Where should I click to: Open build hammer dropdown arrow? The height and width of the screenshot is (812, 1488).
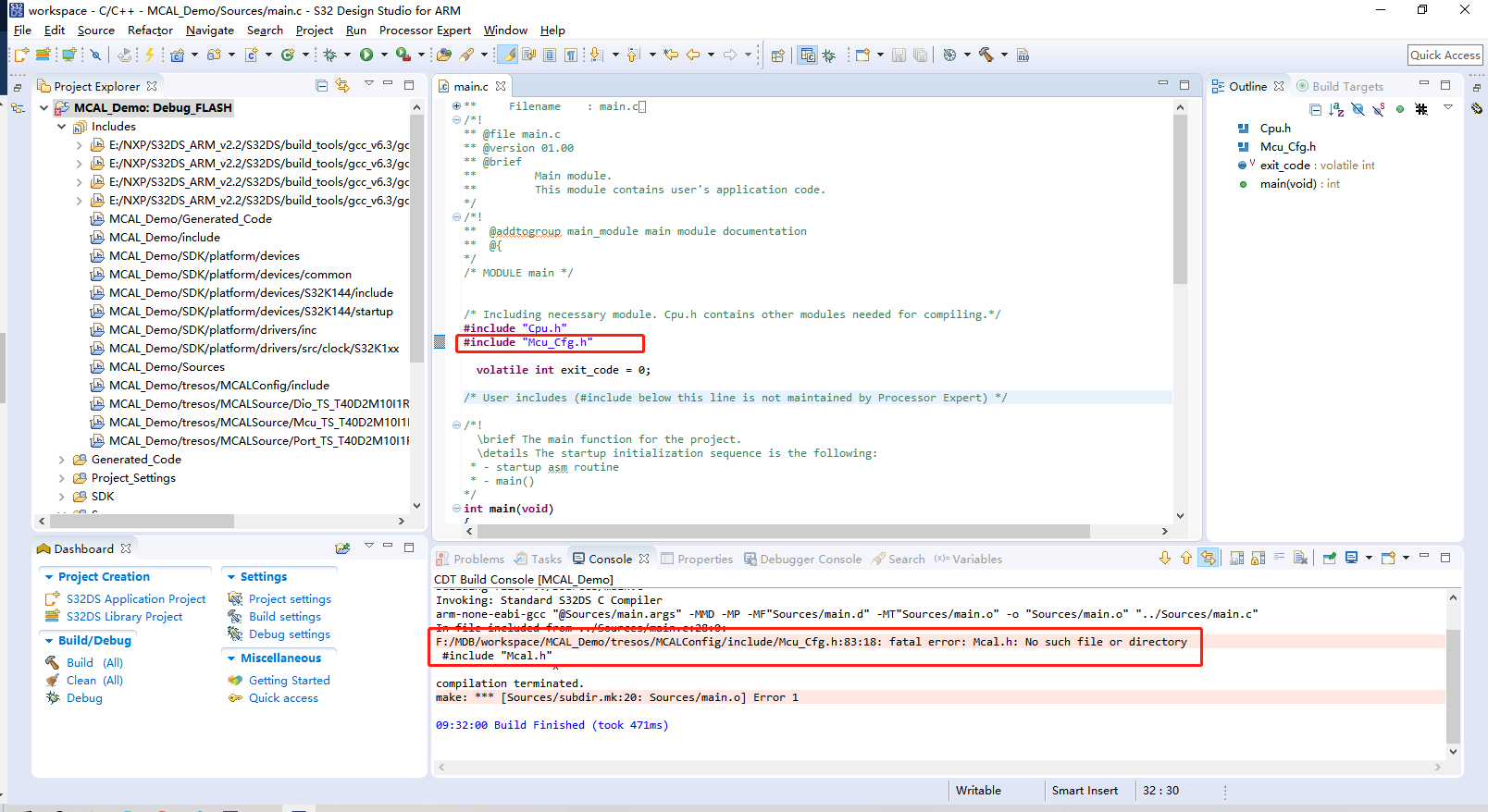click(x=1004, y=55)
